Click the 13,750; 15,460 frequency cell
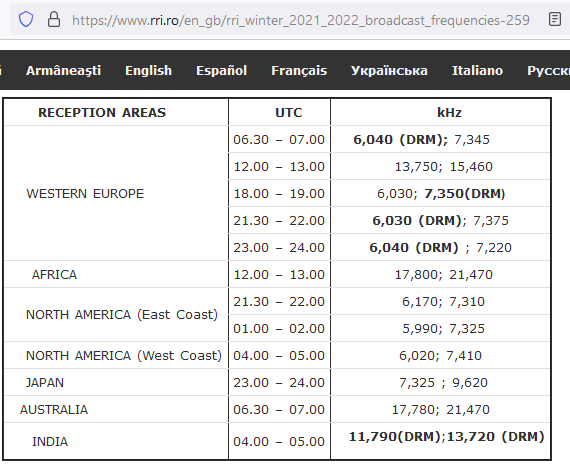This screenshot has height=465, width=570. (440, 167)
